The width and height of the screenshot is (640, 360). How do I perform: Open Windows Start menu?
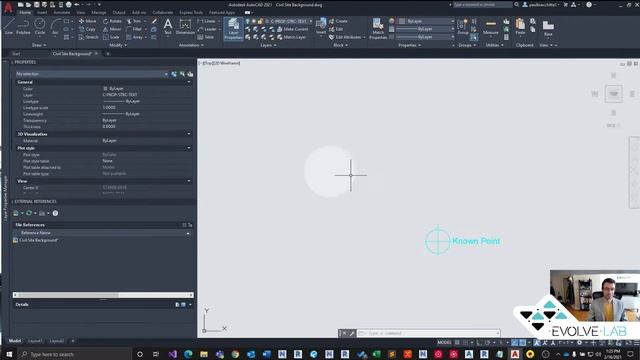click(9, 354)
